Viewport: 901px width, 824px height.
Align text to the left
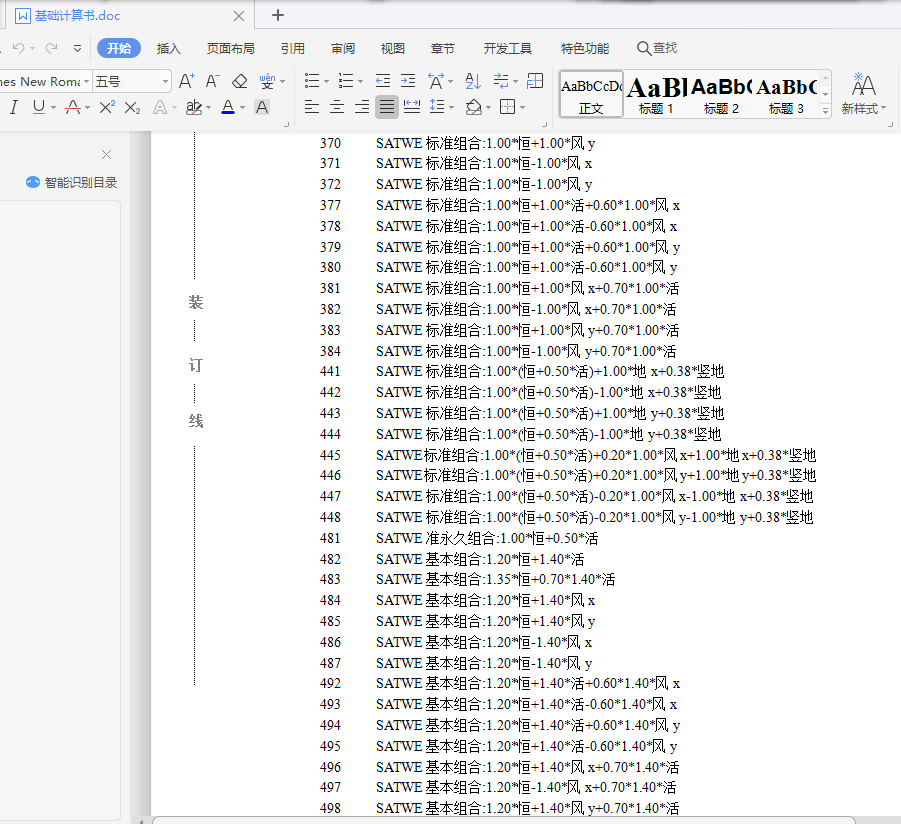pyautogui.click(x=311, y=107)
